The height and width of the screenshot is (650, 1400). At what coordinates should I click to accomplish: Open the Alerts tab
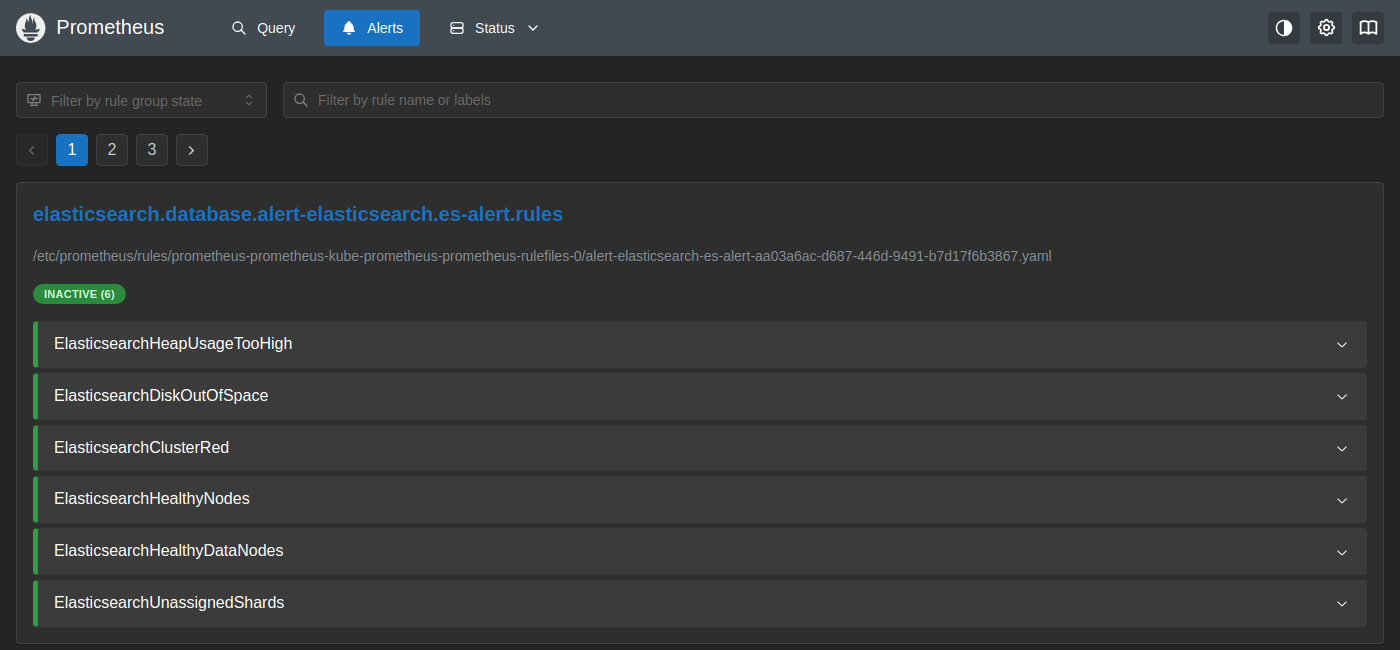point(372,28)
